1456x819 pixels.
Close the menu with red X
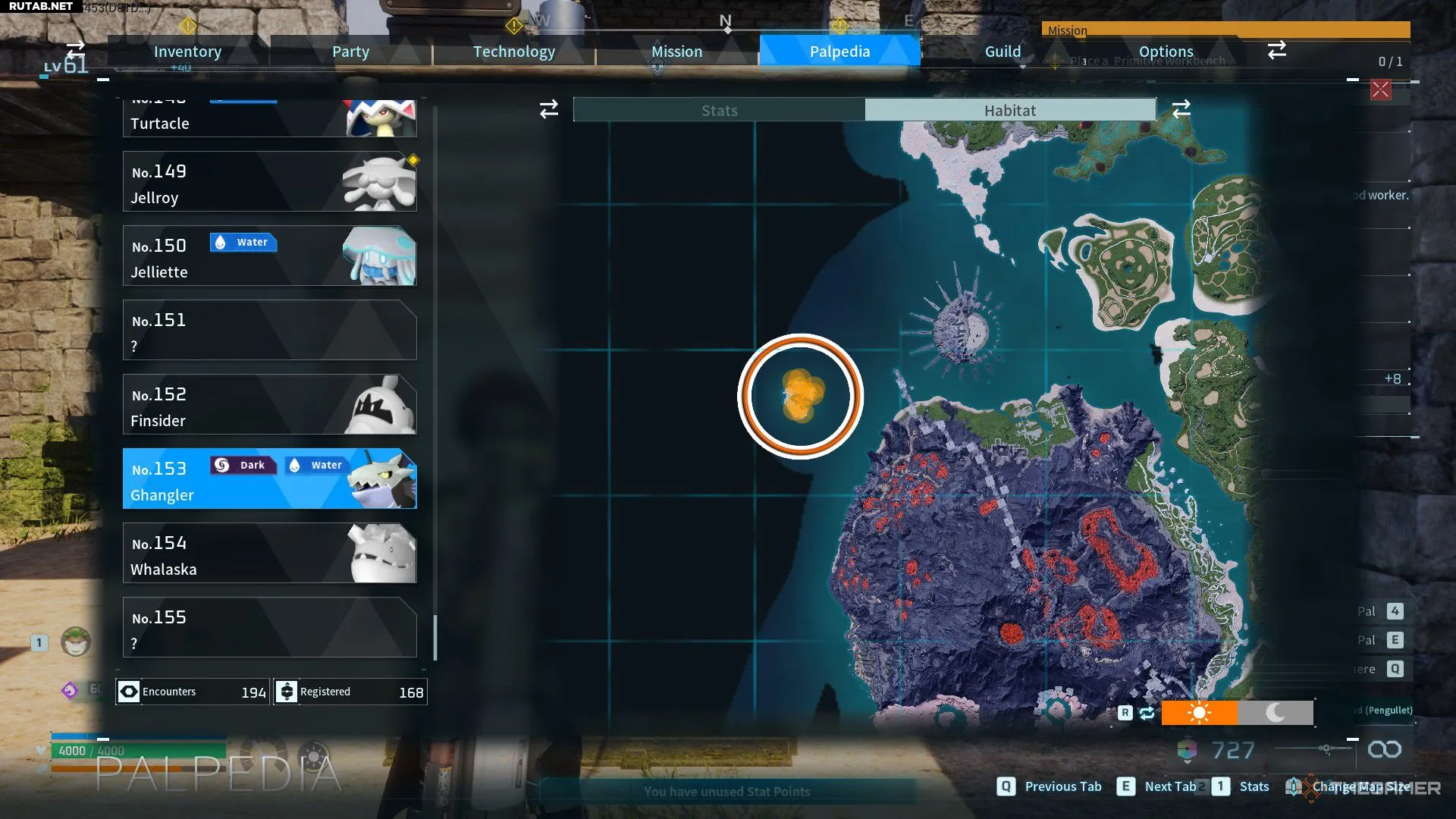point(1380,89)
